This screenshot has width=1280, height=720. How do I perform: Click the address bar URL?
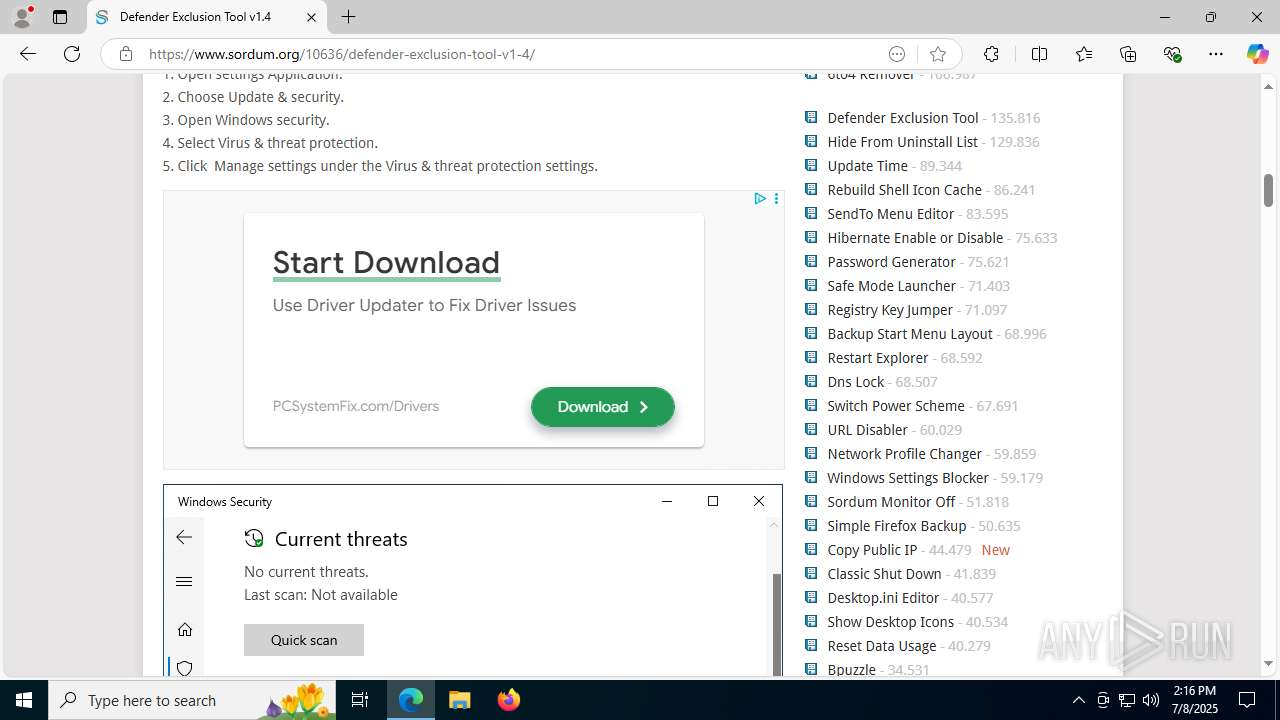coord(342,54)
